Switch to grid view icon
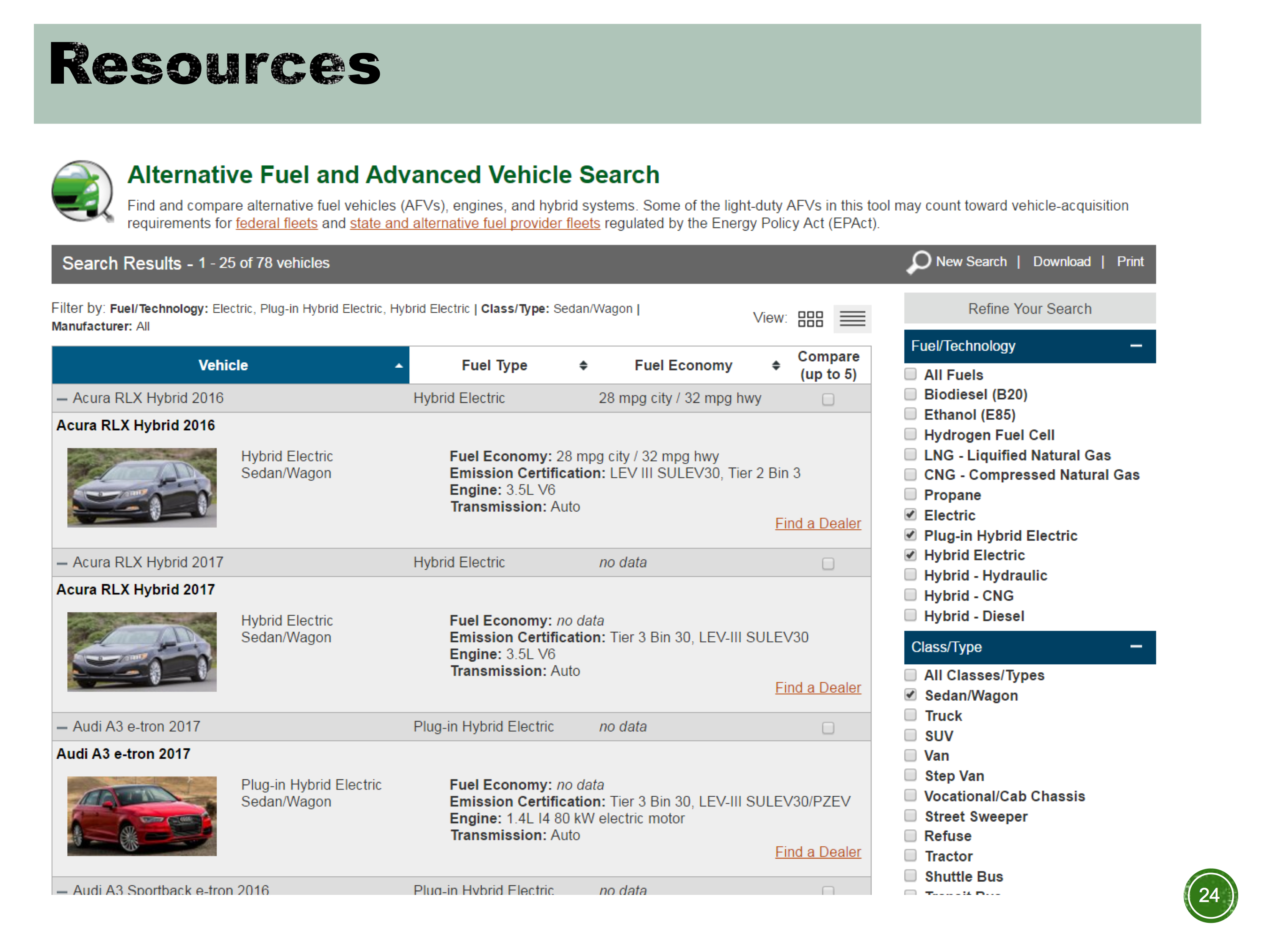This screenshot has height=952, width=1270. pos(810,319)
